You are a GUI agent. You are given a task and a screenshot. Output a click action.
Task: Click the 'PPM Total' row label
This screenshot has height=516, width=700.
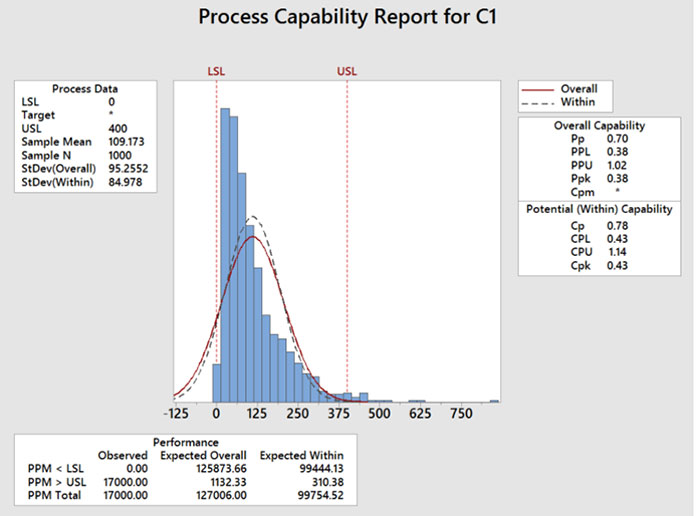coord(54,495)
